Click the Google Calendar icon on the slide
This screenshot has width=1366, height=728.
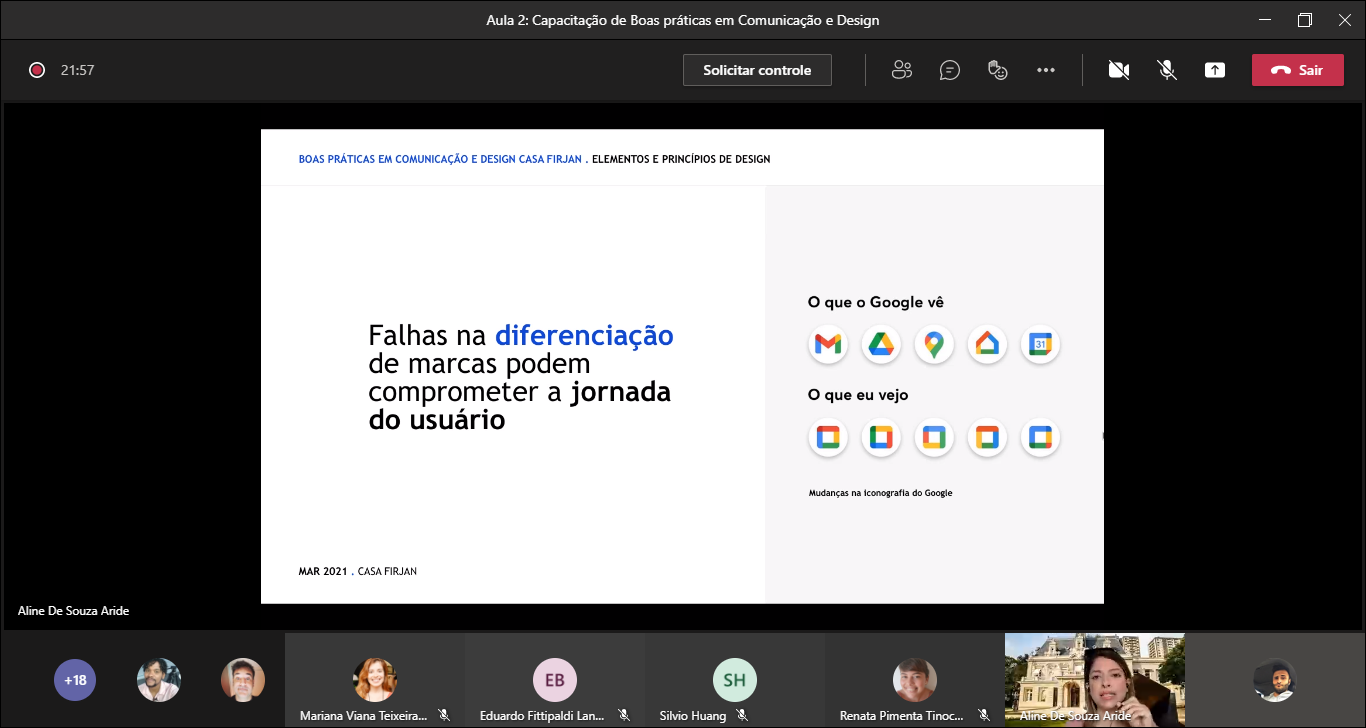(1040, 345)
